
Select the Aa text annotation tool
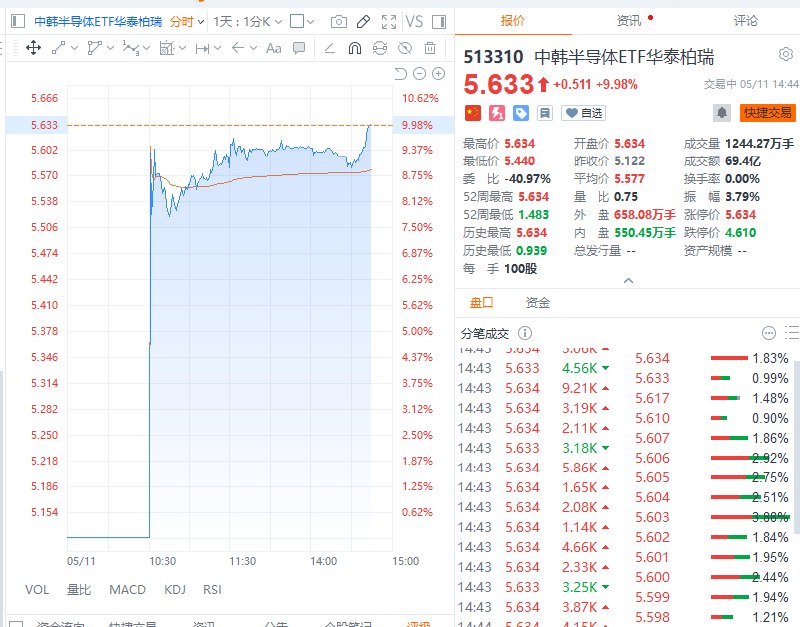point(273,48)
